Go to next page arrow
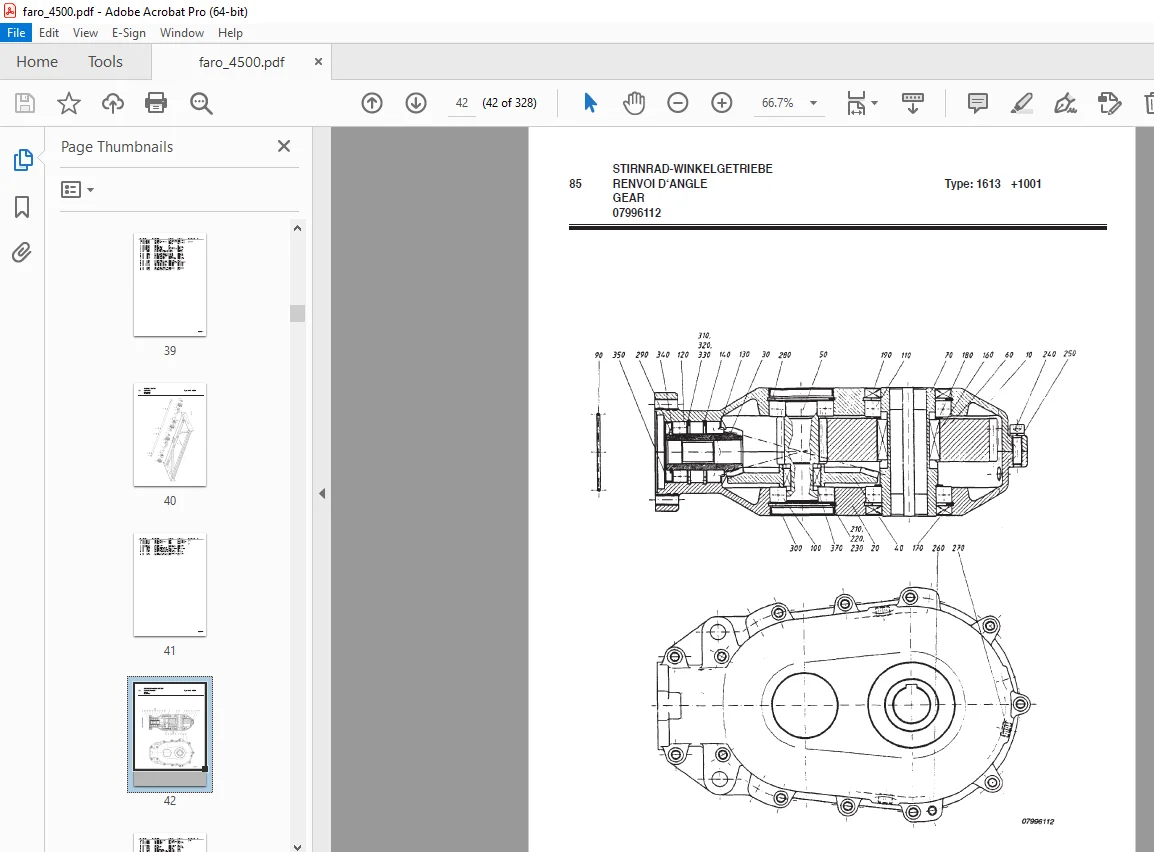1154x852 pixels. coord(416,103)
